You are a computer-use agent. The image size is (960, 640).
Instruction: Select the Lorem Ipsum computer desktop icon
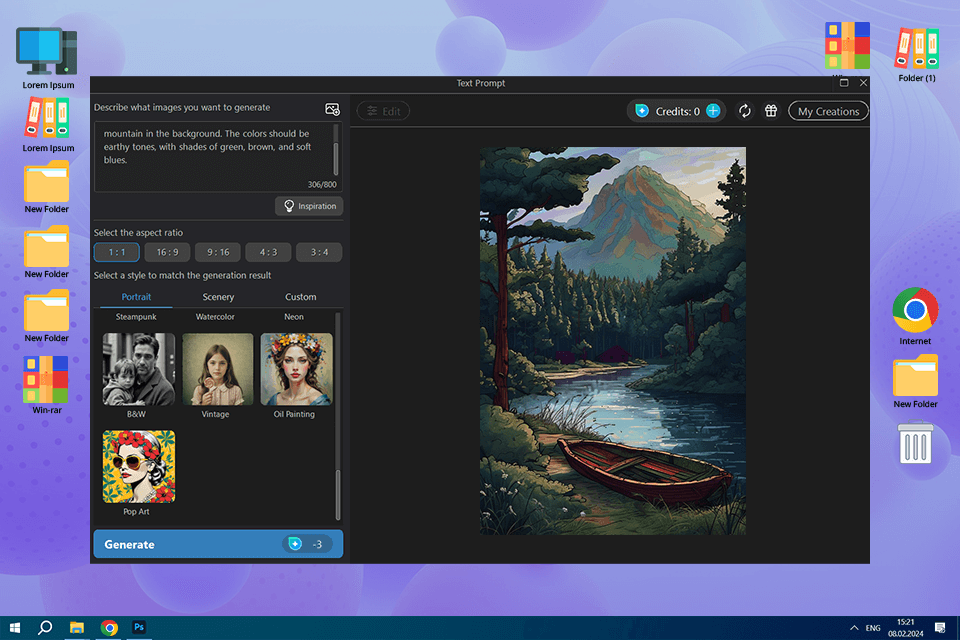pyautogui.click(x=47, y=58)
